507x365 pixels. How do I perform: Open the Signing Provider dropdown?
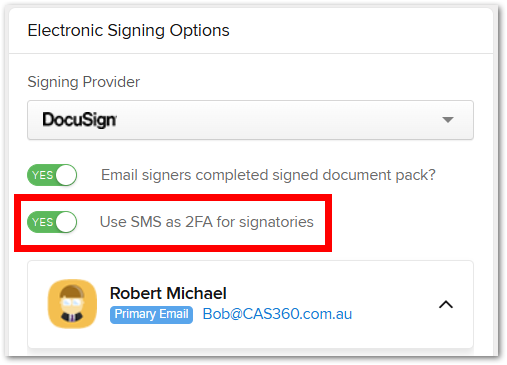click(250, 120)
